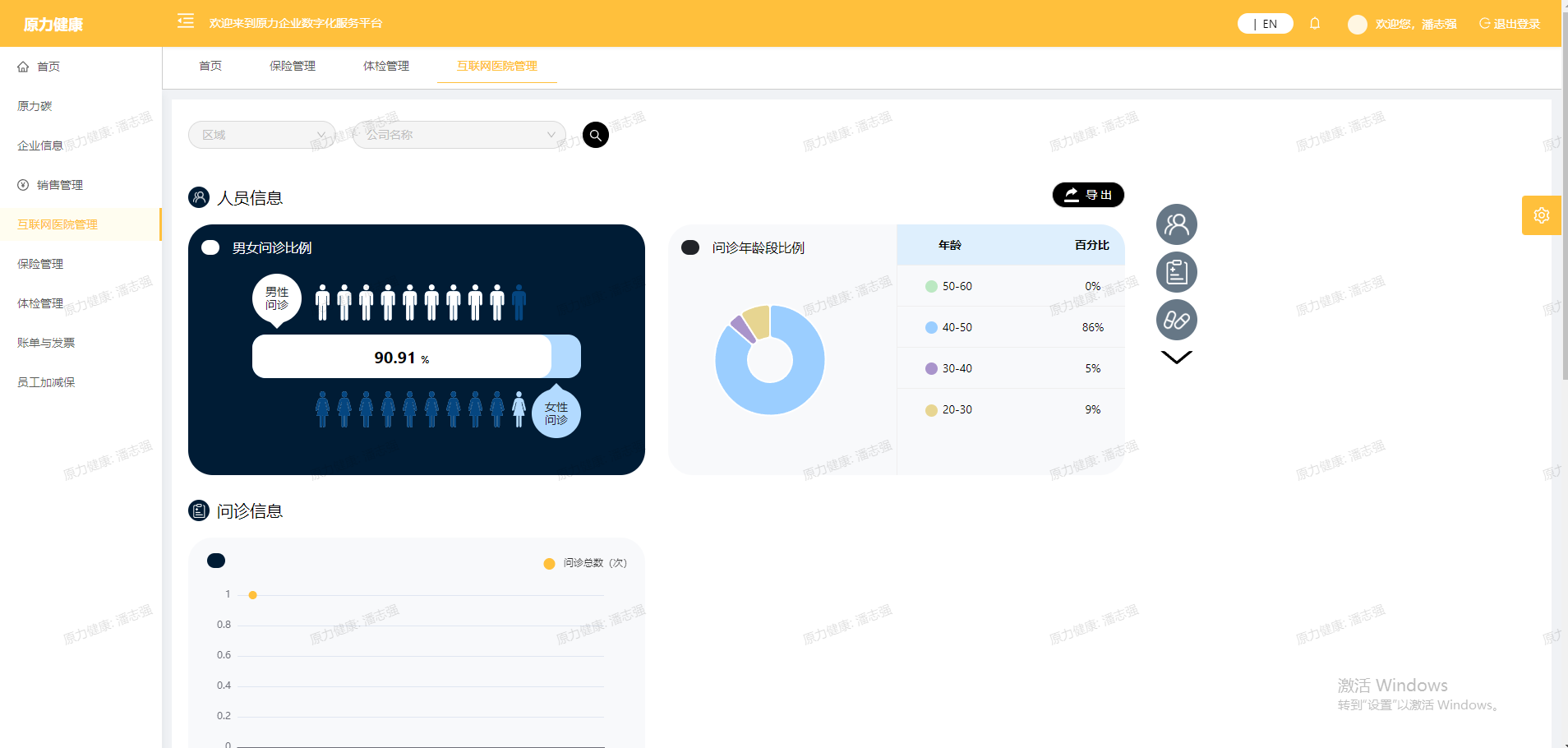The width and height of the screenshot is (1568, 748).
Task: Toggle the 50-60 age legend item
Action: tap(948, 286)
